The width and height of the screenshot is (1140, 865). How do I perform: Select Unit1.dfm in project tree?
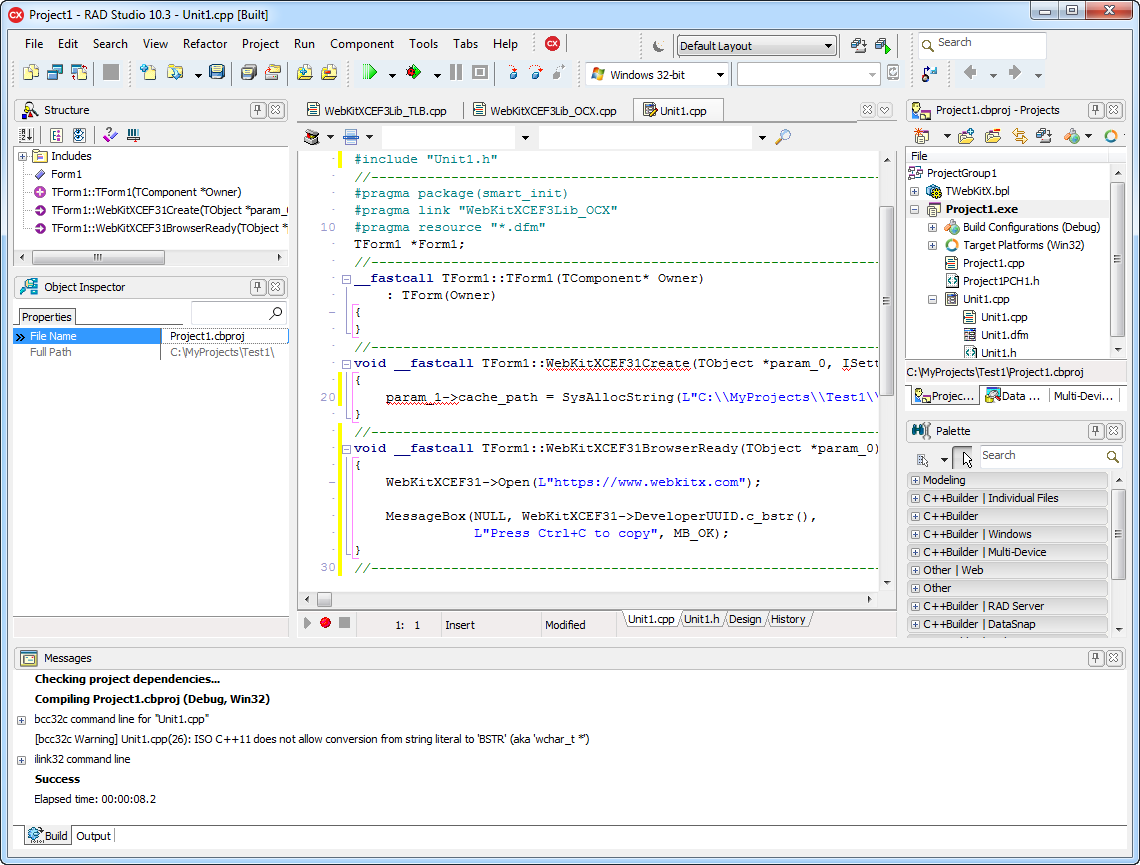click(x=1004, y=335)
